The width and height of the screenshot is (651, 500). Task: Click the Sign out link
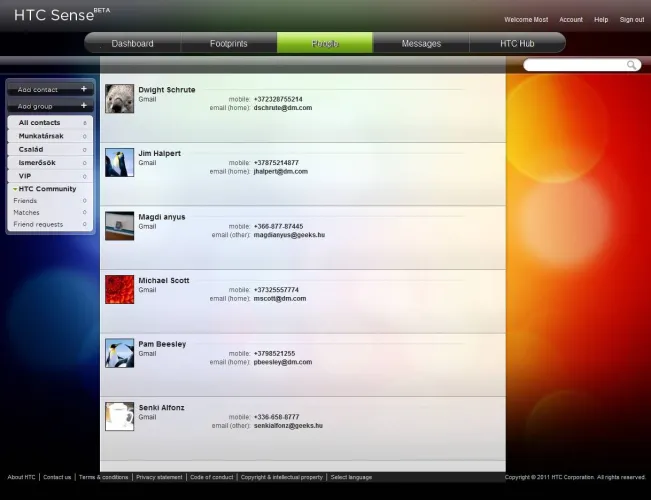tap(632, 20)
